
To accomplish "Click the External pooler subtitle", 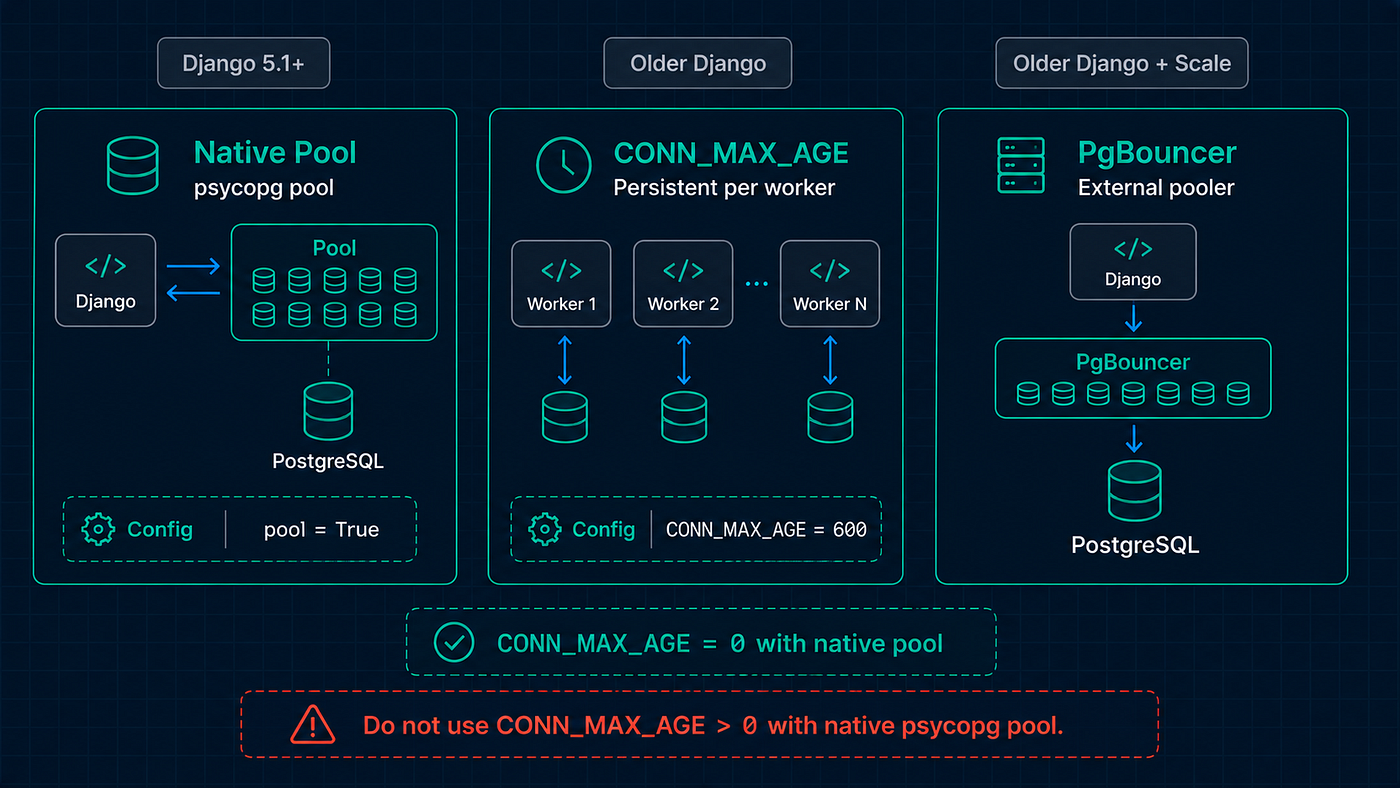I will pos(1156,188).
